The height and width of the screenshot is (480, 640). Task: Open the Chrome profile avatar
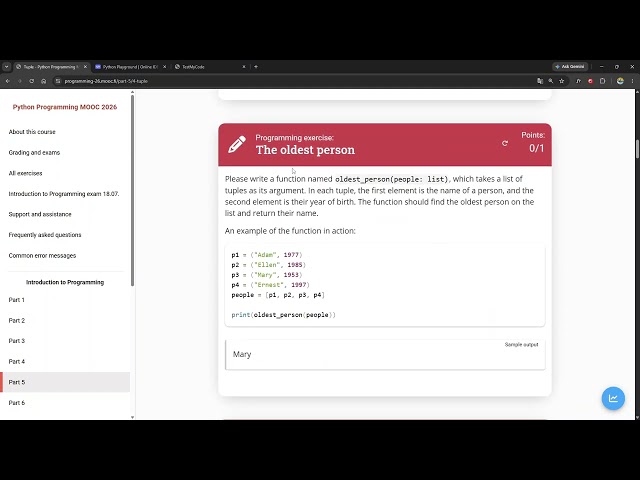tap(620, 81)
